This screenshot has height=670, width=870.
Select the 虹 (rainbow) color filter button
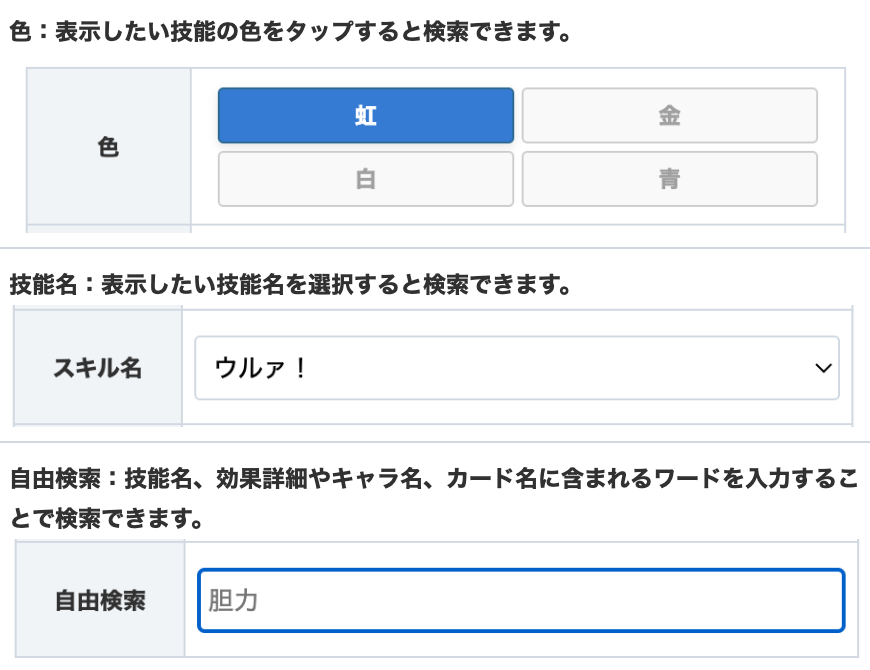pos(365,115)
